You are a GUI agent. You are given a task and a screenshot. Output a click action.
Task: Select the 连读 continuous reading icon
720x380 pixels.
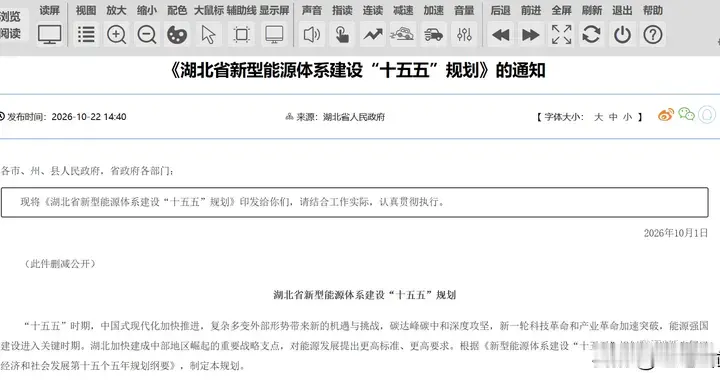(x=372, y=34)
